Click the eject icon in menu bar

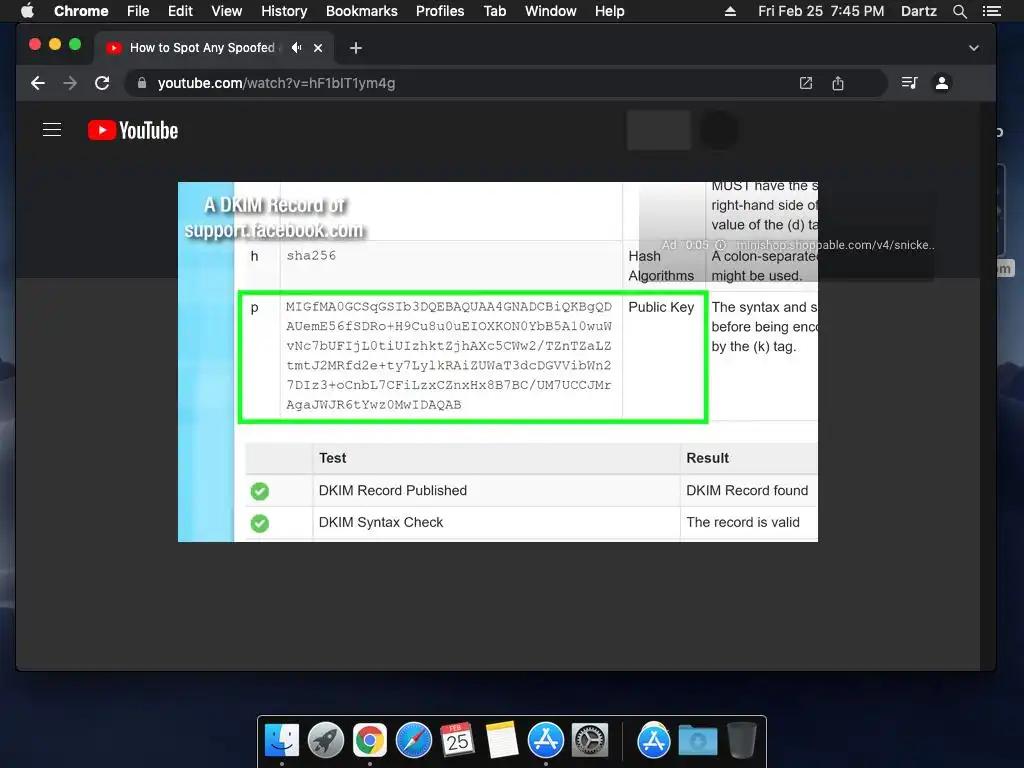(730, 11)
